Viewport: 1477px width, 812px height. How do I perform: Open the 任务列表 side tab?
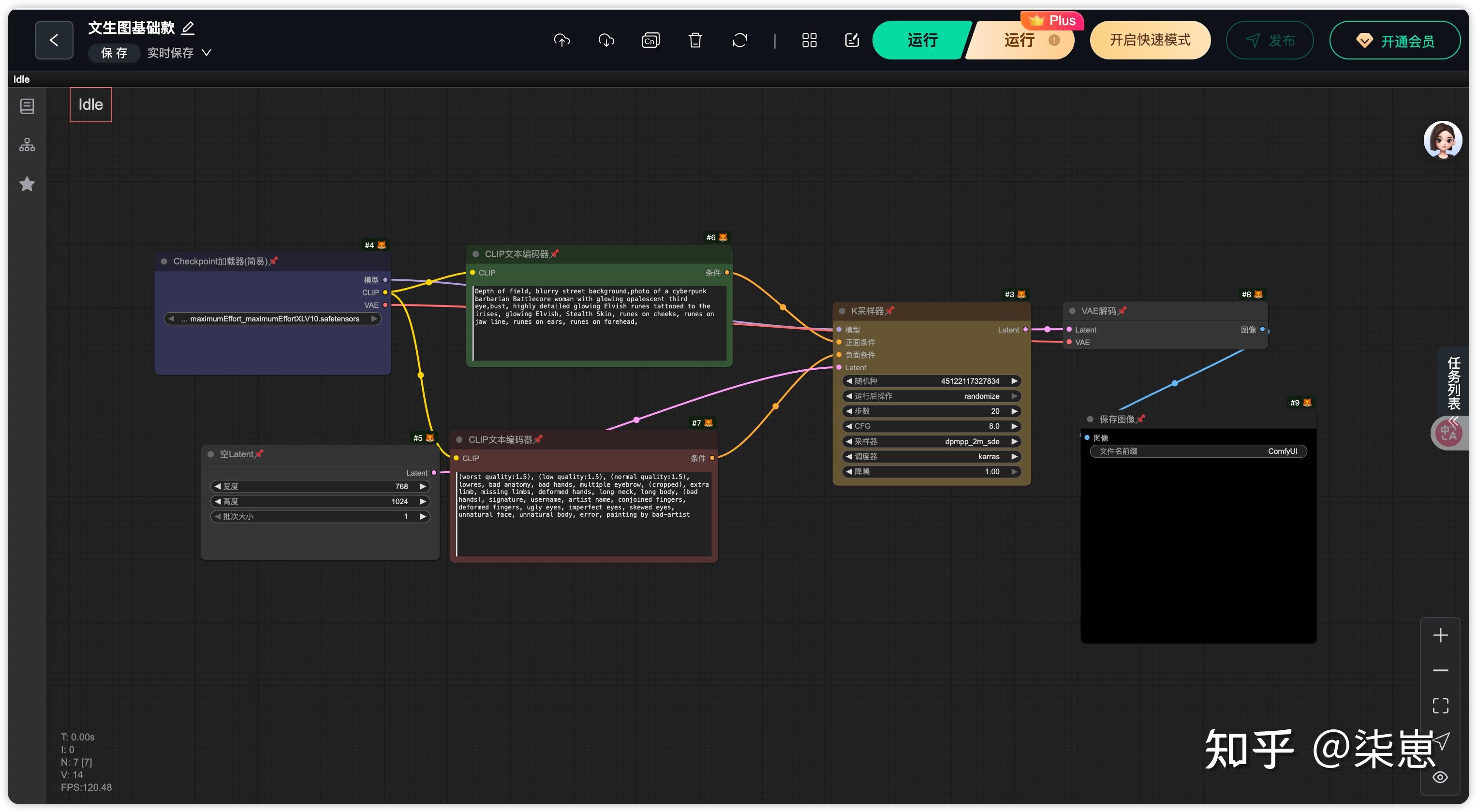pyautogui.click(x=1453, y=383)
